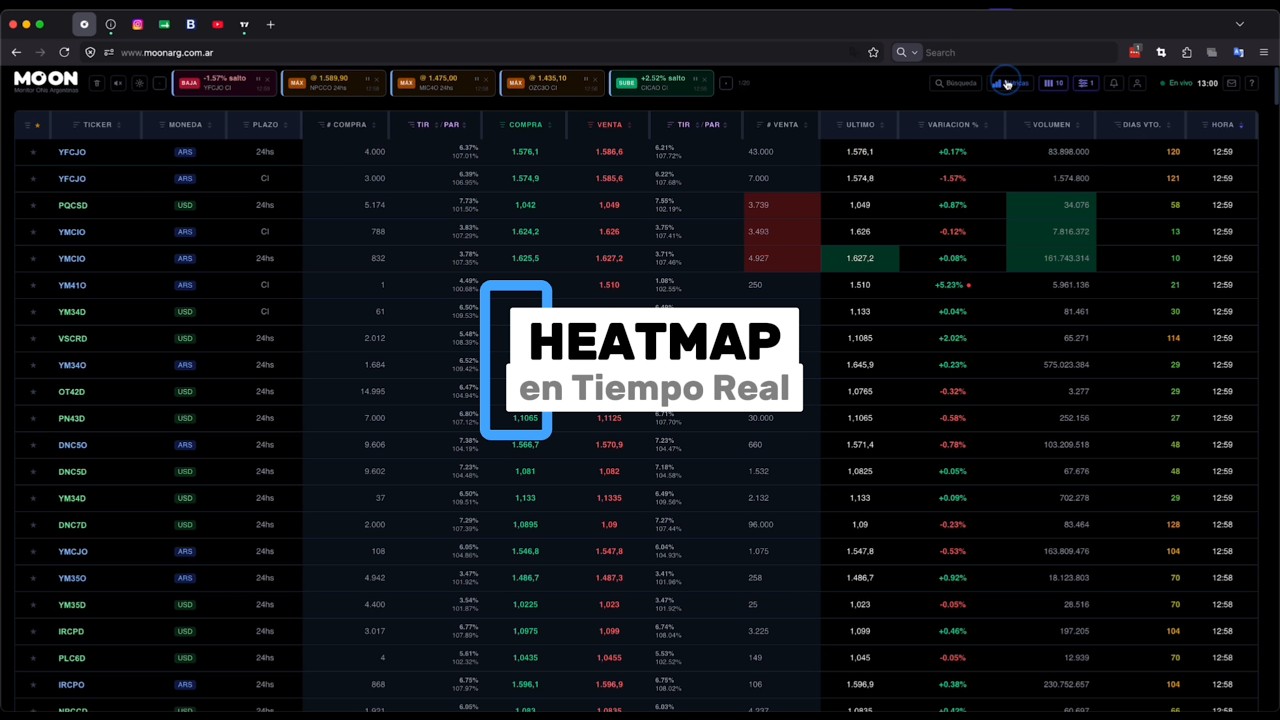Viewport: 1280px width, 720px height.
Task: Toggle the sun brightness theme icon
Action: click(139, 83)
